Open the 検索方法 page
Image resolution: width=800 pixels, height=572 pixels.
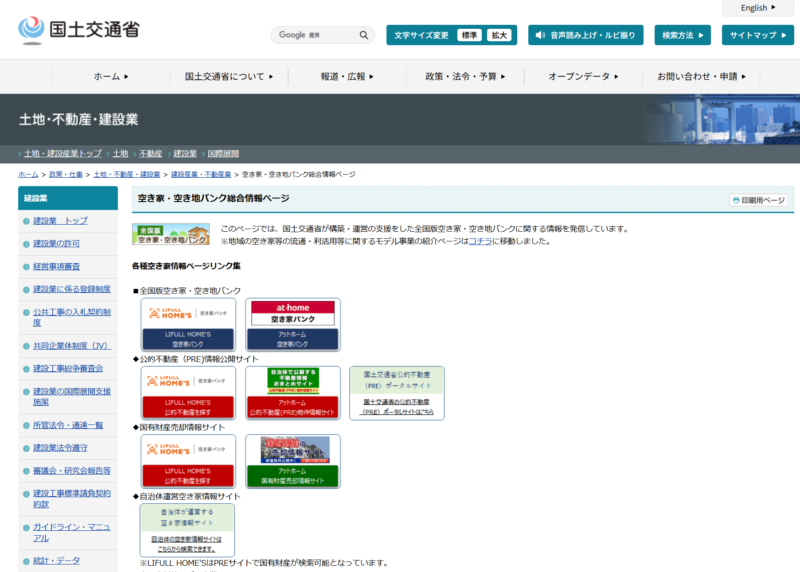(x=682, y=35)
